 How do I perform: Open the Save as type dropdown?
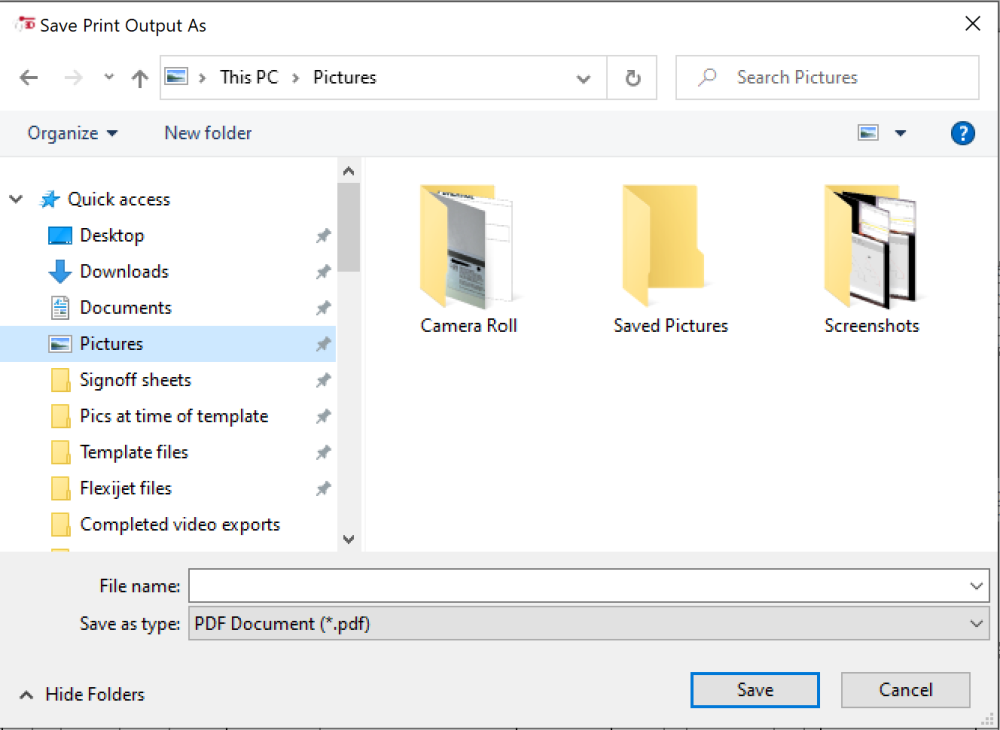tap(977, 623)
